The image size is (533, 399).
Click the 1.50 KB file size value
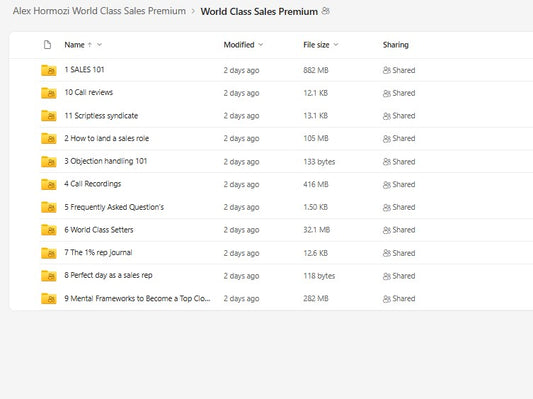coord(315,207)
